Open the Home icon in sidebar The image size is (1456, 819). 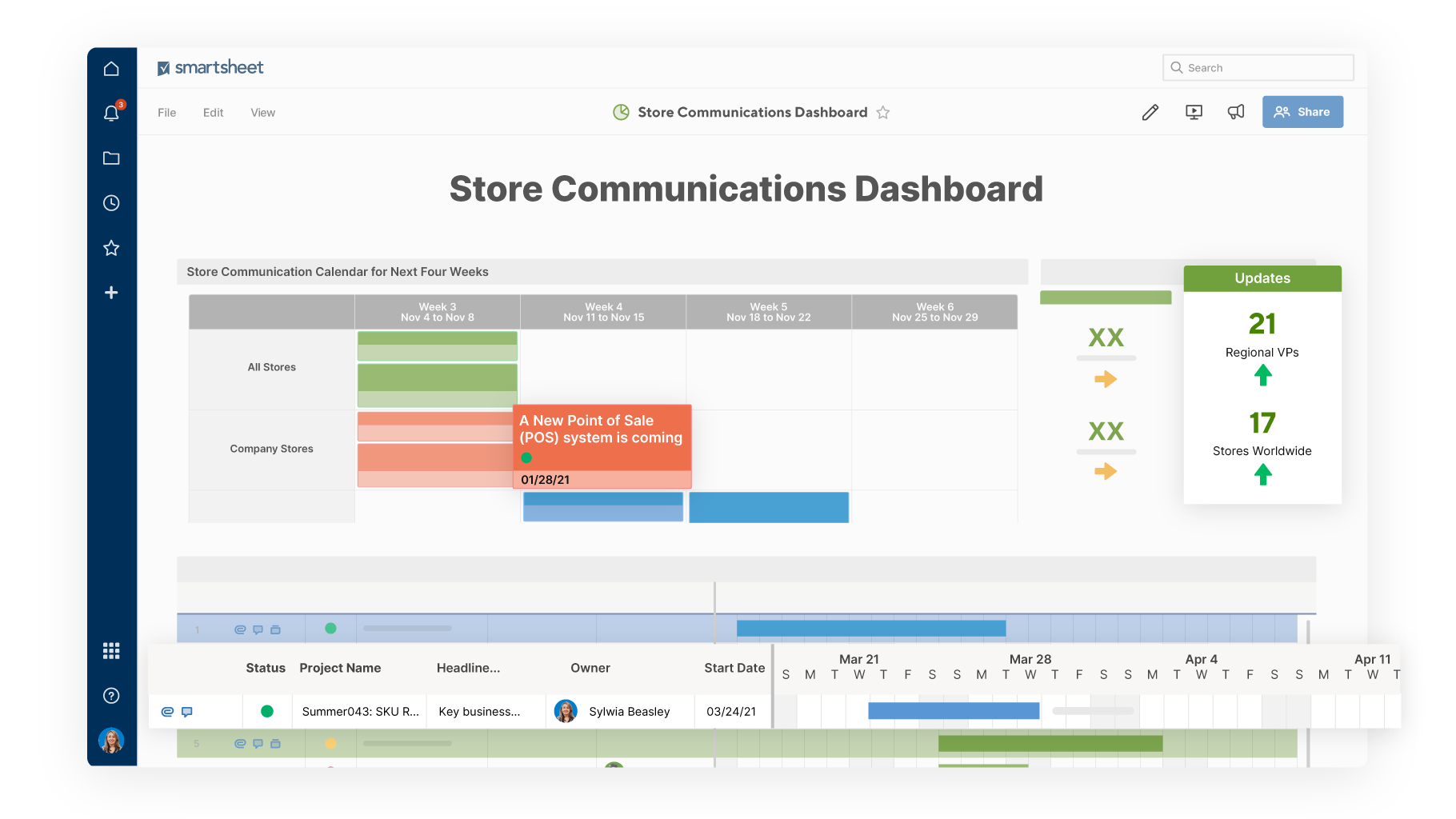111,69
